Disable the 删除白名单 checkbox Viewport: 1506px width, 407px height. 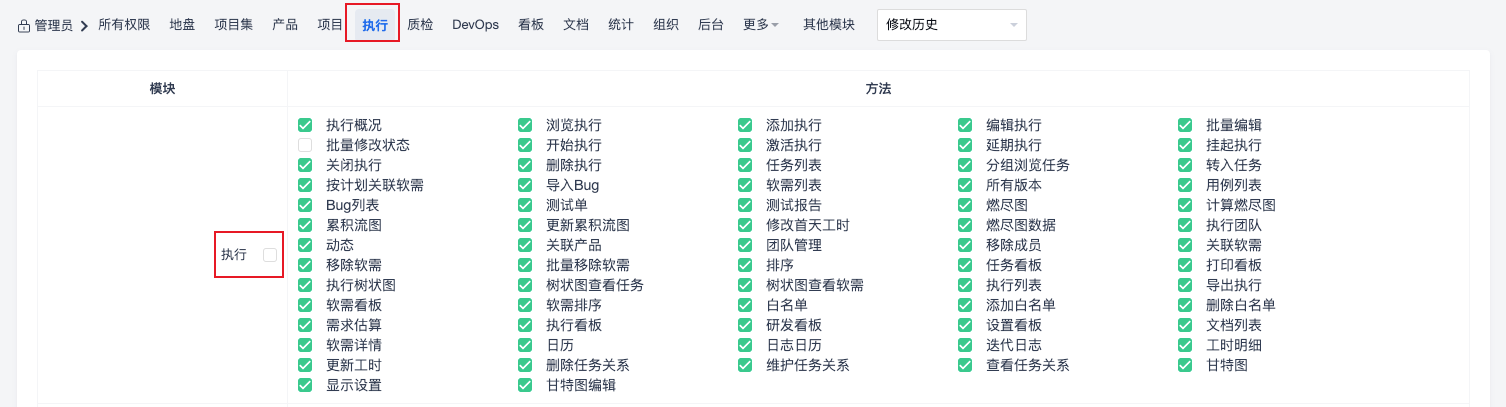click(1185, 305)
